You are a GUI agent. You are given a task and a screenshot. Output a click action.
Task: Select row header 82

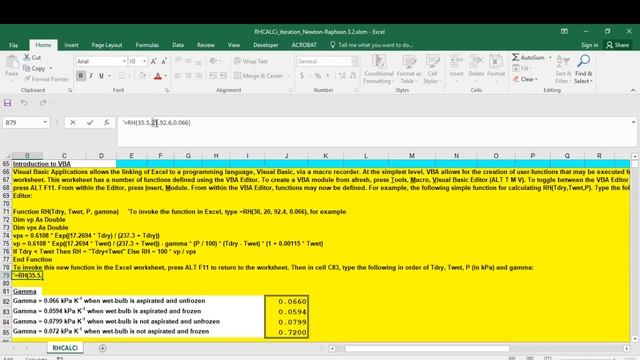tap(6, 301)
